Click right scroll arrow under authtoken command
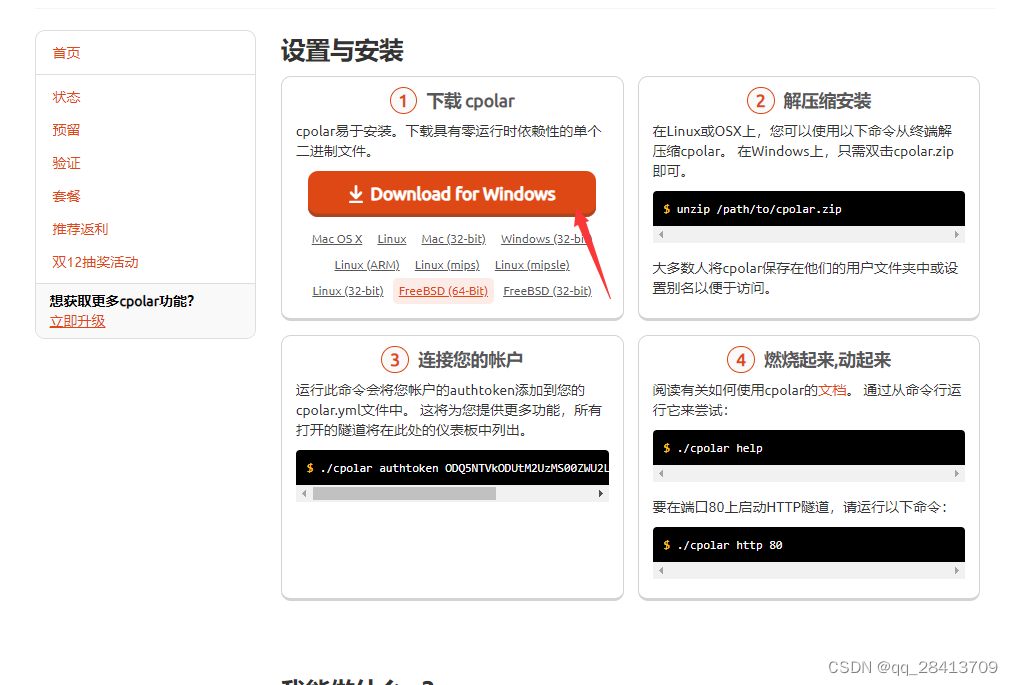 pos(601,494)
